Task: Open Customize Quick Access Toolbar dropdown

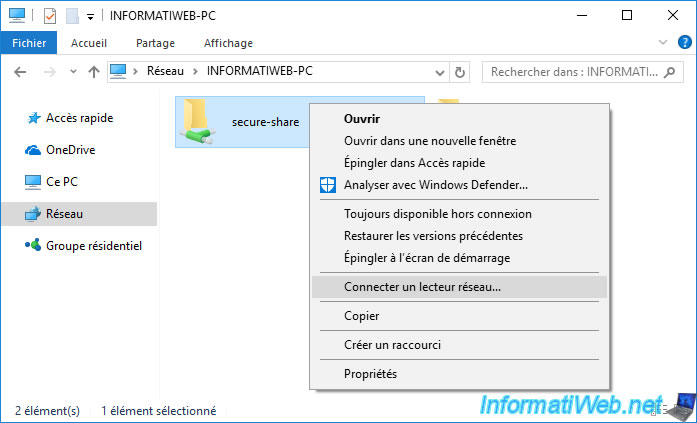Action: pos(90,17)
